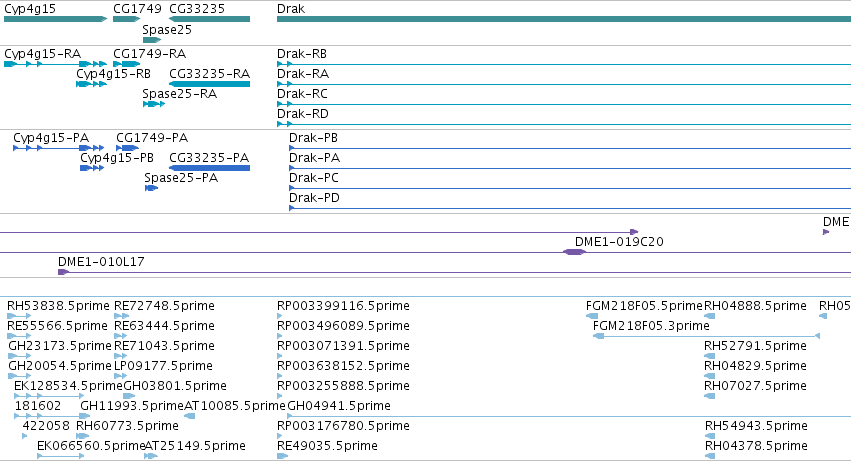
Task: Click protein Drak-PA
Action: (x=314, y=158)
